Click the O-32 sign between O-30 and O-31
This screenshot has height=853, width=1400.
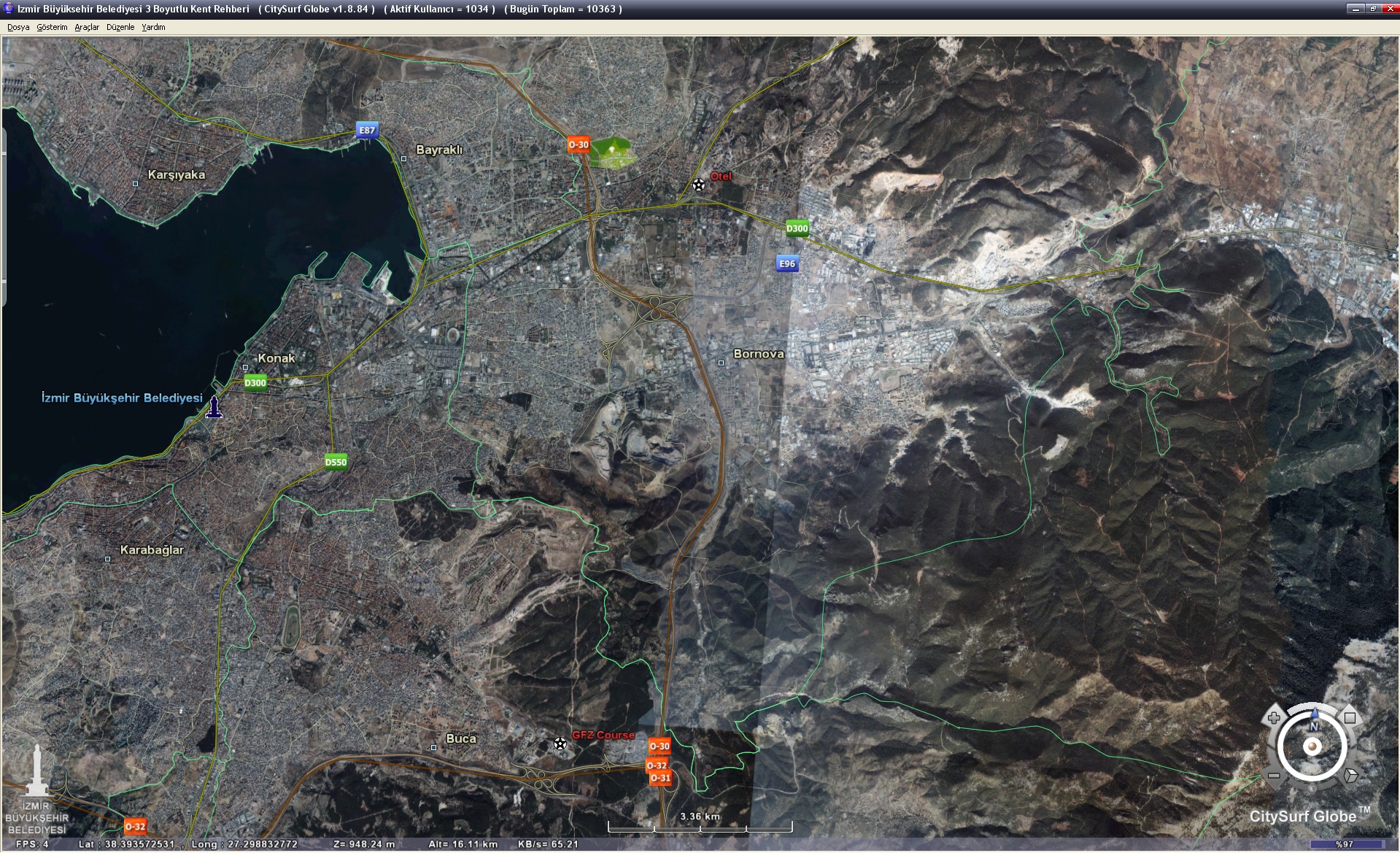[657, 765]
